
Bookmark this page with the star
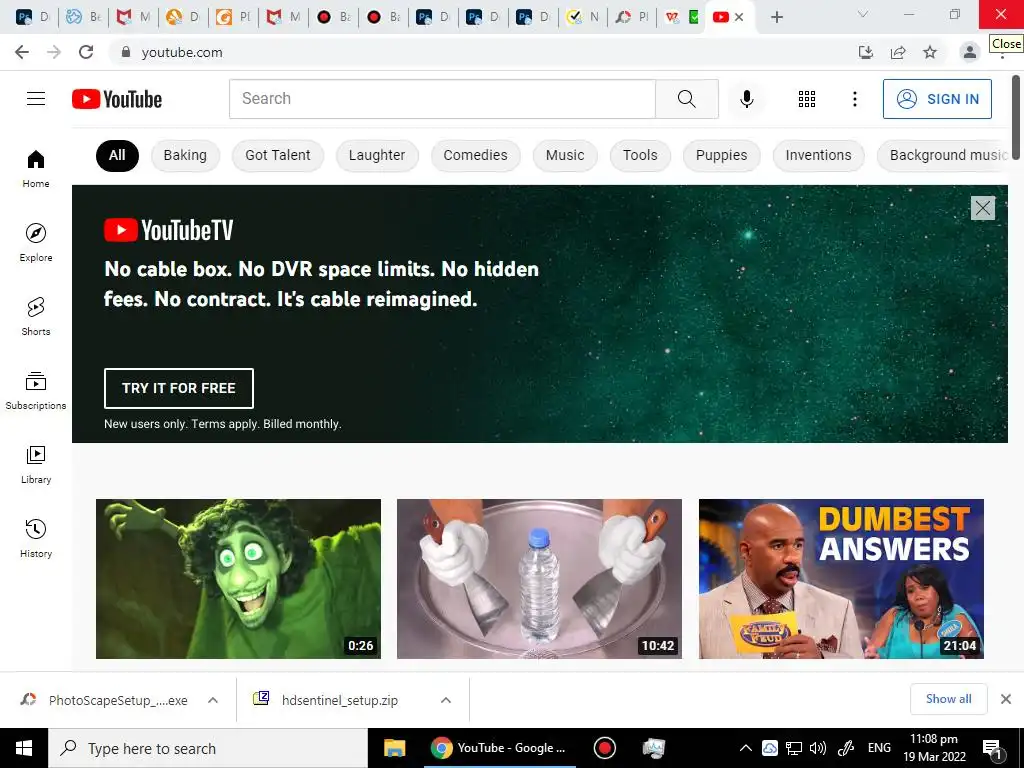pos(930,52)
